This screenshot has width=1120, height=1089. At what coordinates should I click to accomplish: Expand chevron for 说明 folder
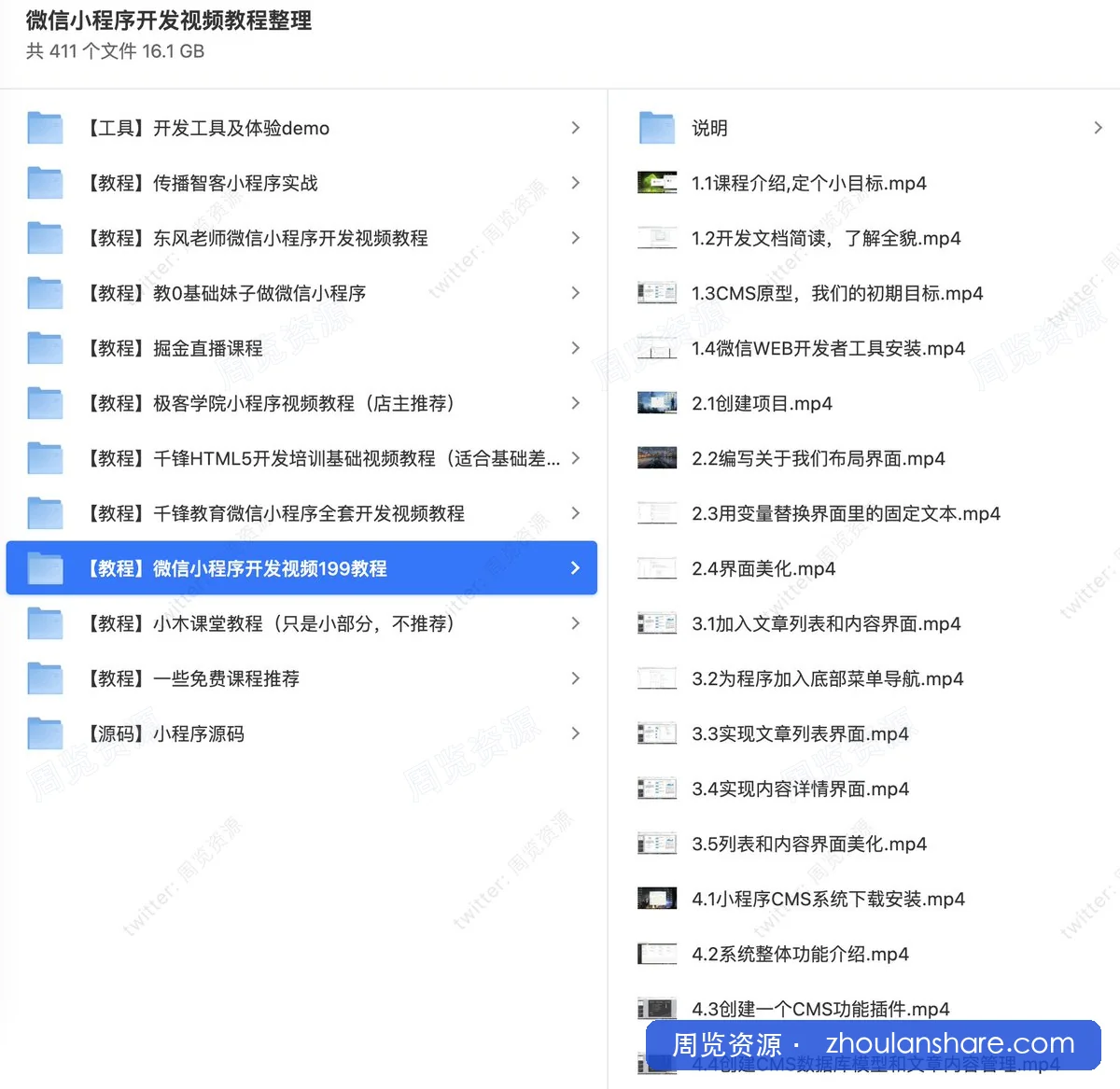pos(1098,128)
